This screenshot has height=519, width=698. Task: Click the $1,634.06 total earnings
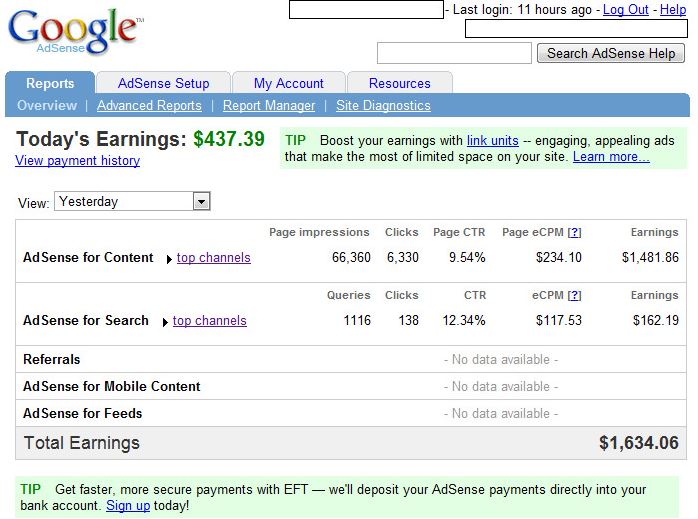pos(639,443)
